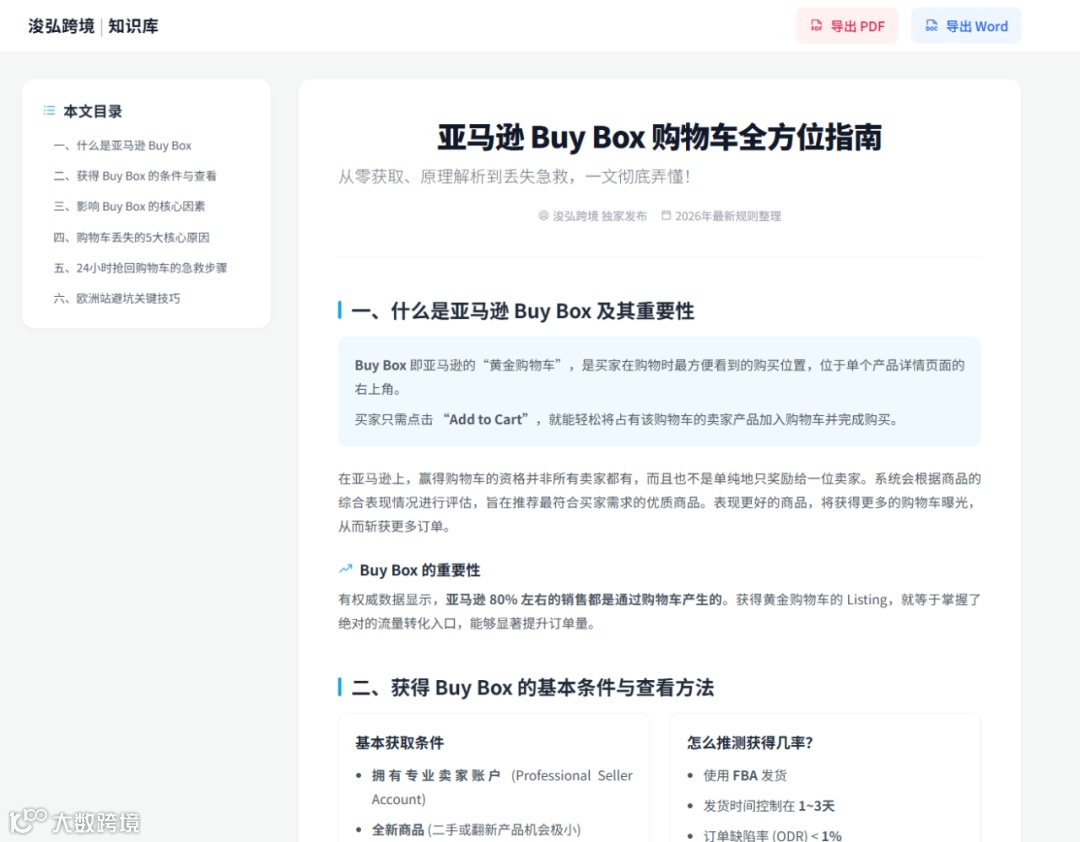Click paragraph starting 在亚马逊上，赢得购物车的资格
The width and height of the screenshot is (1080, 842).
point(659,502)
